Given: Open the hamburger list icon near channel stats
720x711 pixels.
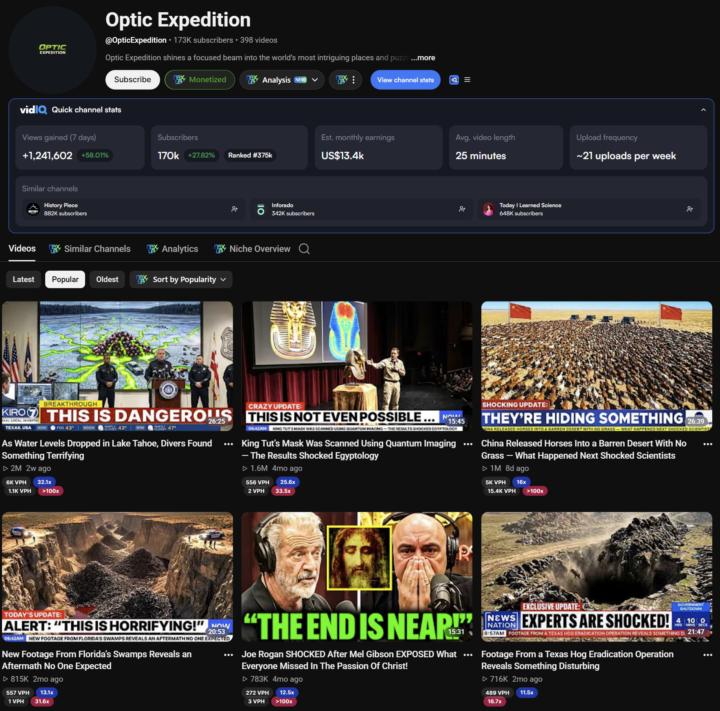Looking at the screenshot, I should [x=467, y=80].
